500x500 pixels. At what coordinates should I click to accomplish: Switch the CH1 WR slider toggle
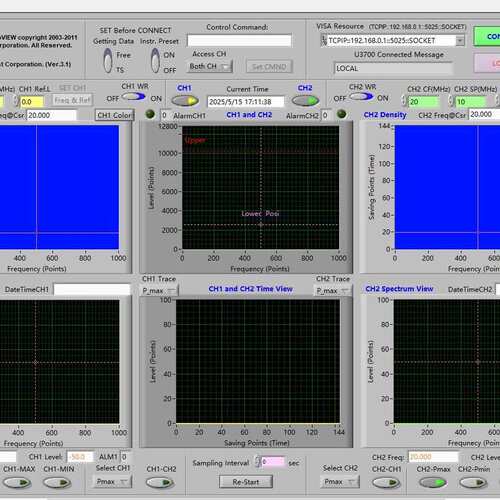click(133, 97)
